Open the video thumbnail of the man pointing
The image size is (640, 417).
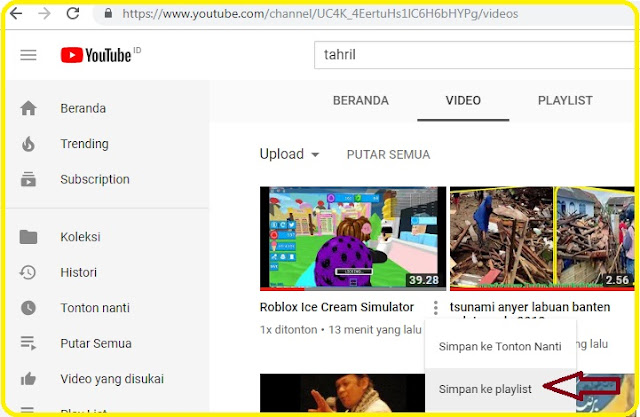tap(342, 393)
